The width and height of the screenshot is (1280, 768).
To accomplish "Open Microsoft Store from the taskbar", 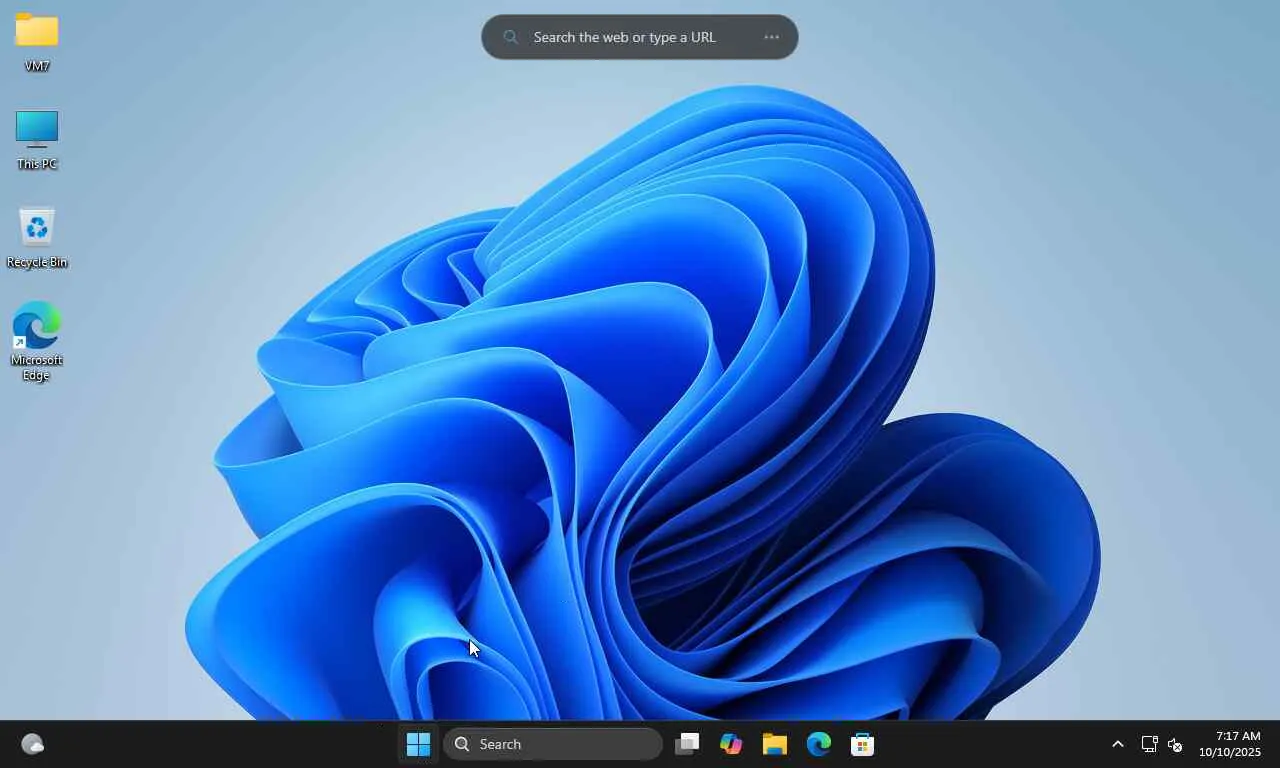I will [863, 744].
